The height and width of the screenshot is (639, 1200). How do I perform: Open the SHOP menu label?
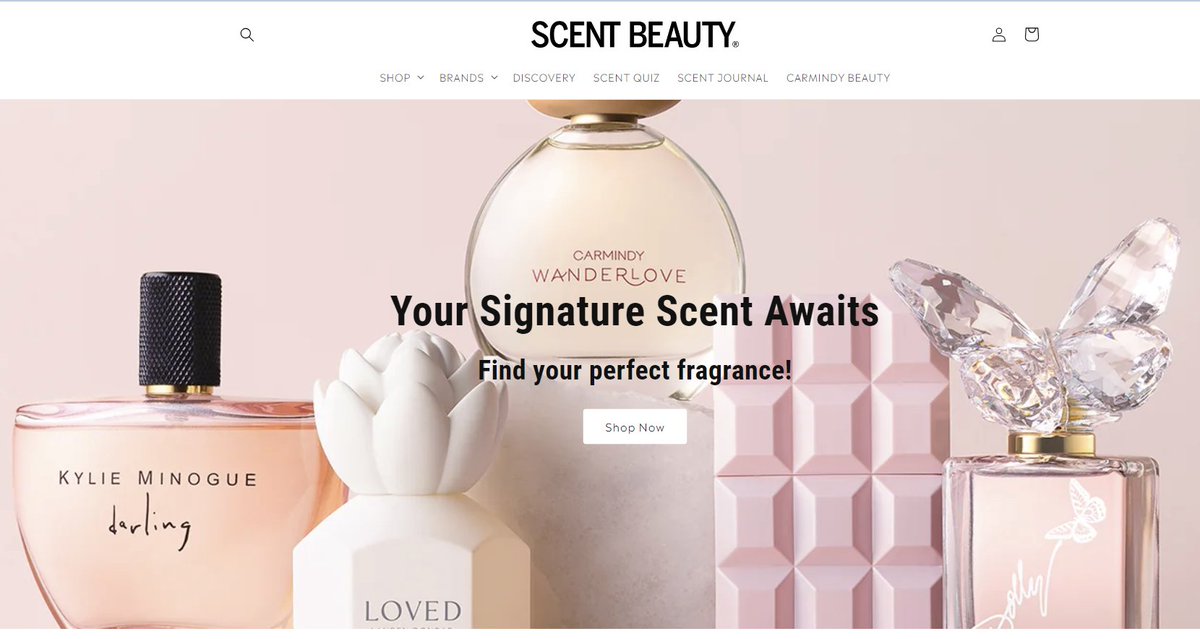[395, 77]
